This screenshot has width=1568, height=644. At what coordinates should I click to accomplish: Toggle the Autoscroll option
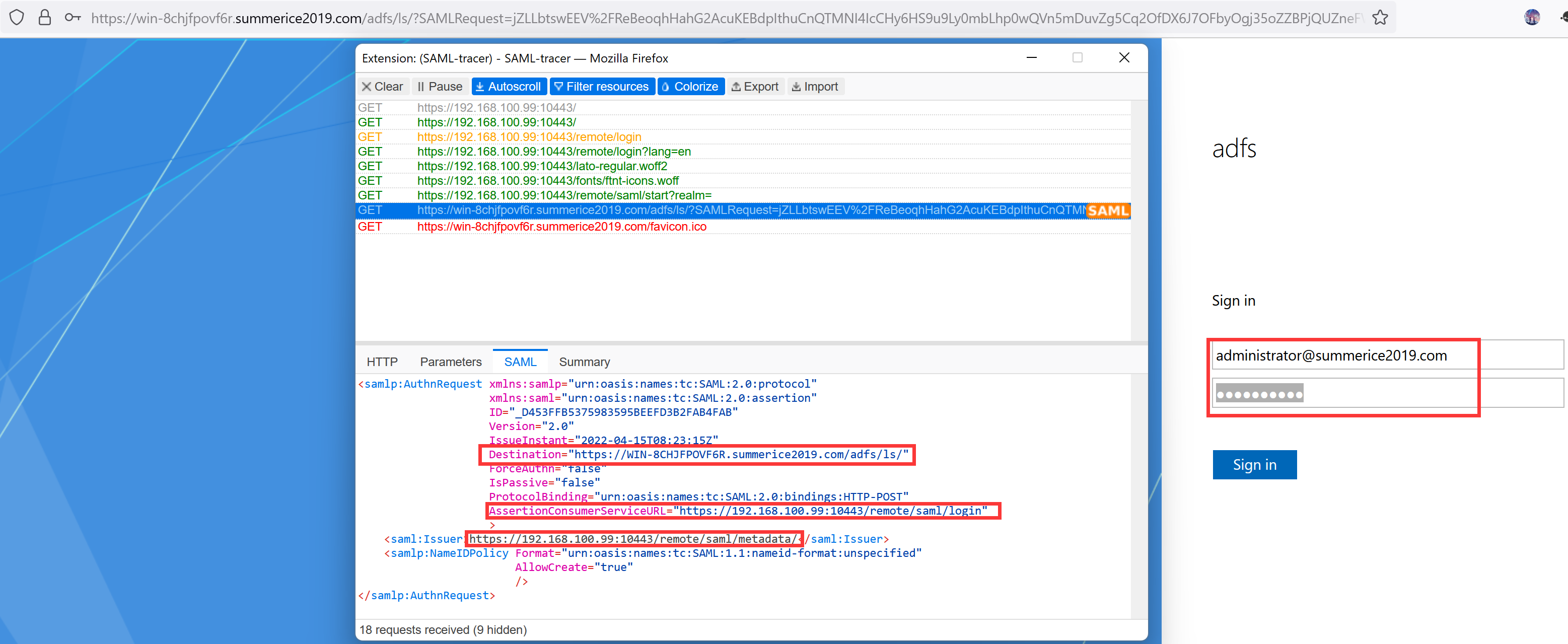(508, 87)
